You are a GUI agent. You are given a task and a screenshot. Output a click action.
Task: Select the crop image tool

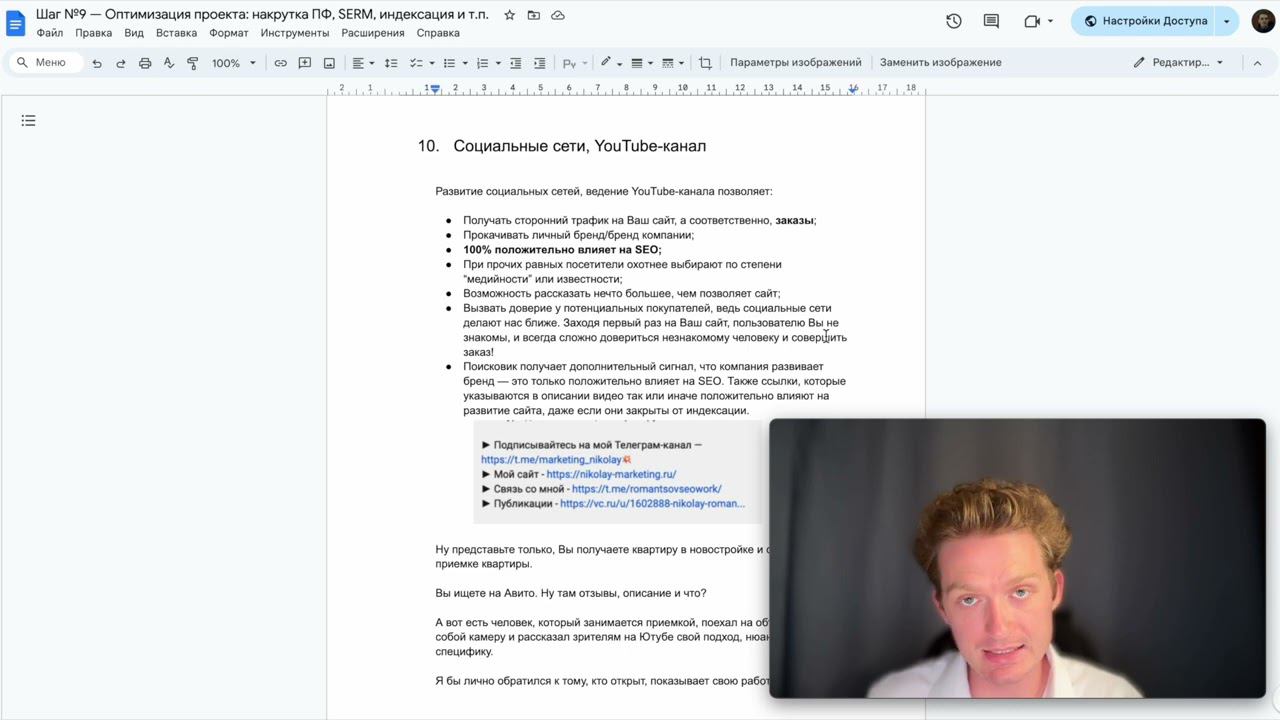(x=705, y=63)
